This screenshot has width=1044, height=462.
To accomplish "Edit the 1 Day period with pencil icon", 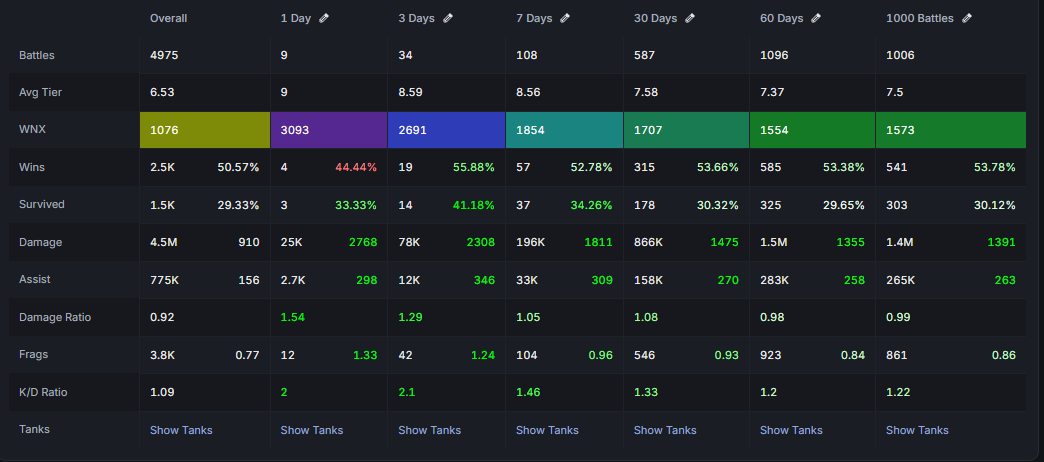I will (324, 19).
